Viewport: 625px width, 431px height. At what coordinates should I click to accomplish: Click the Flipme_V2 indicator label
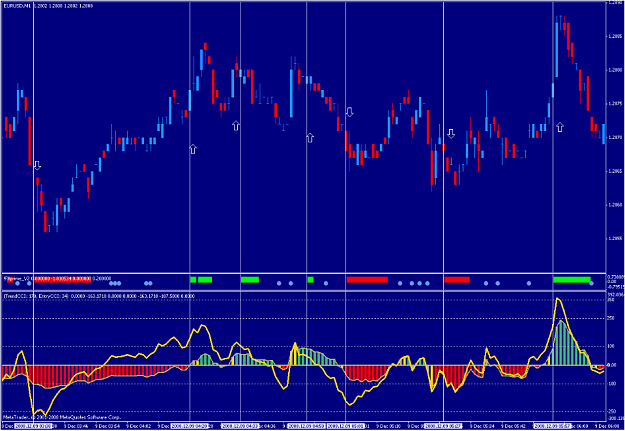17,279
